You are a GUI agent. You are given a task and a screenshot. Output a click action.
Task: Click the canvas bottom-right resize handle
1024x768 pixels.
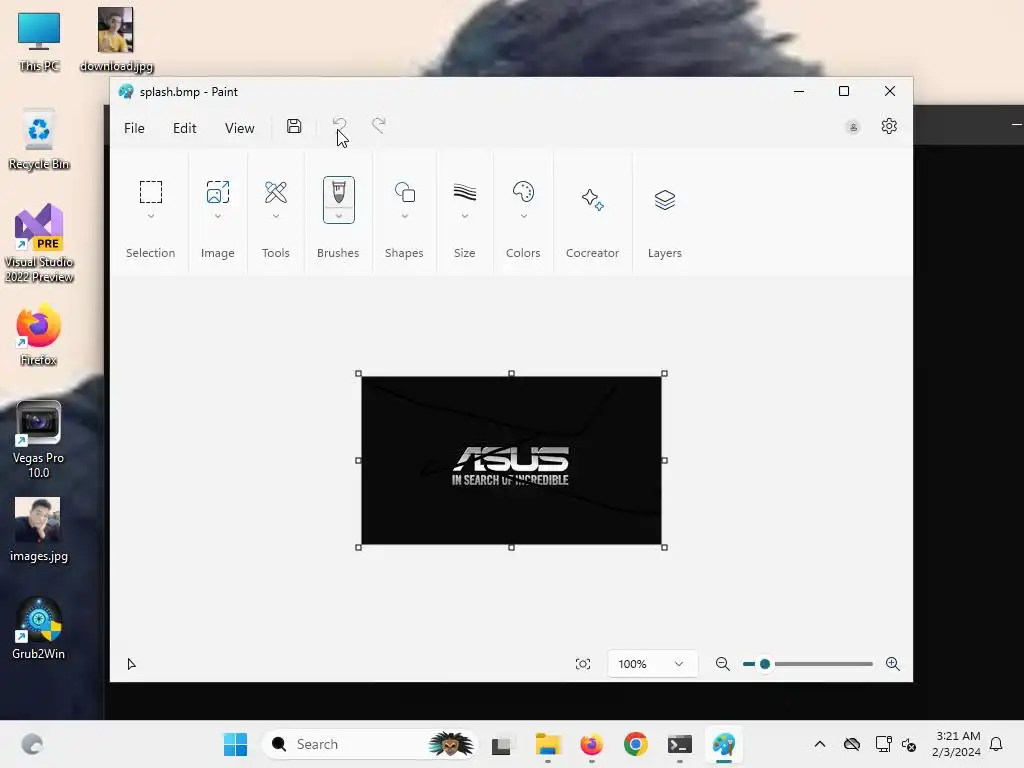(664, 547)
